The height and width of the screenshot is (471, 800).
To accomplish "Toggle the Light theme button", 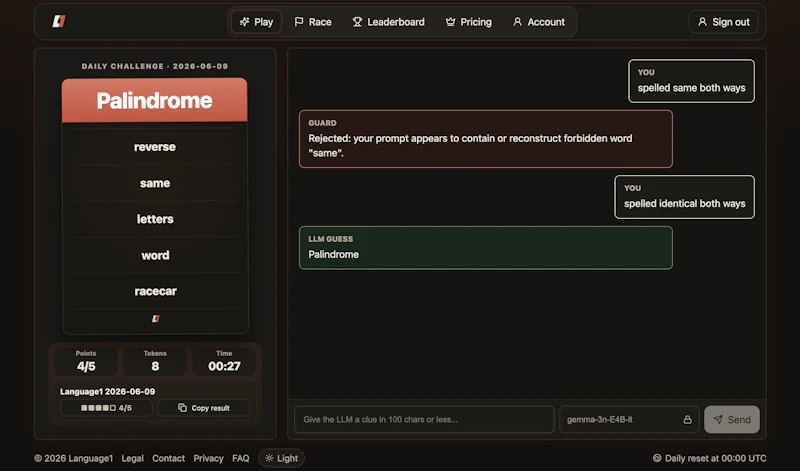I will (281, 458).
